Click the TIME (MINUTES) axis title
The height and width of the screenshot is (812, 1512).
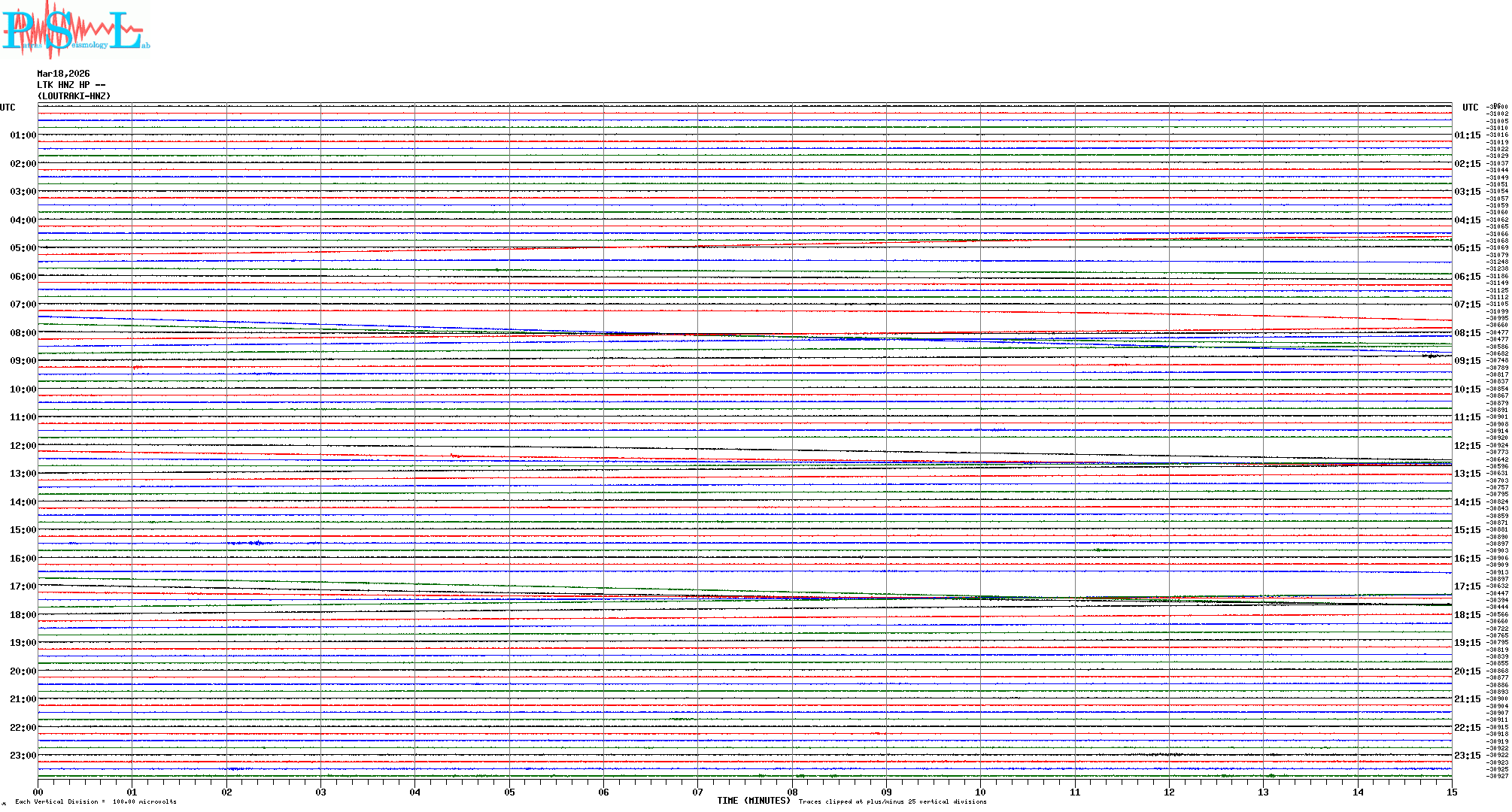point(753,801)
